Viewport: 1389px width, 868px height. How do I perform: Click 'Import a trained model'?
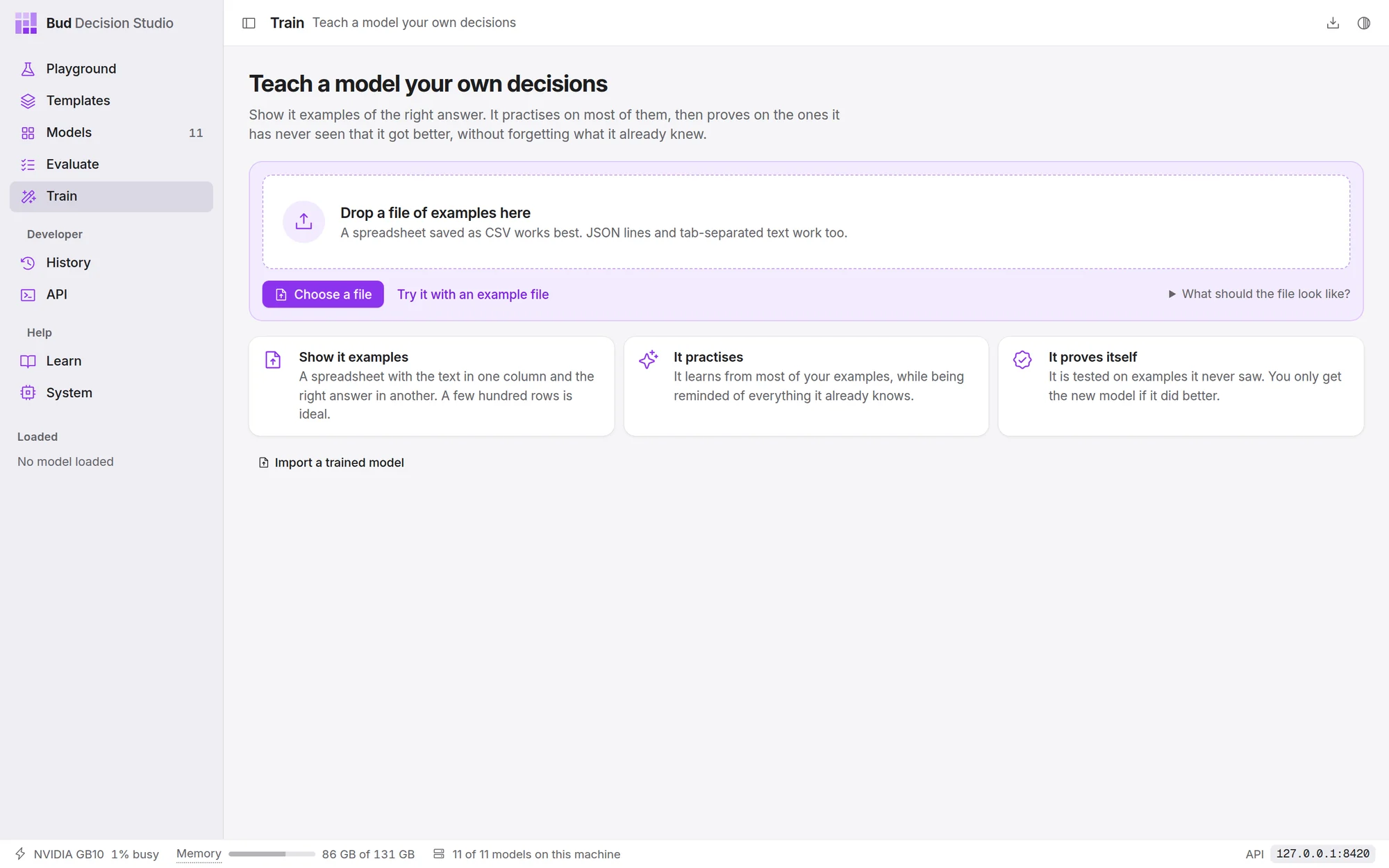[331, 462]
